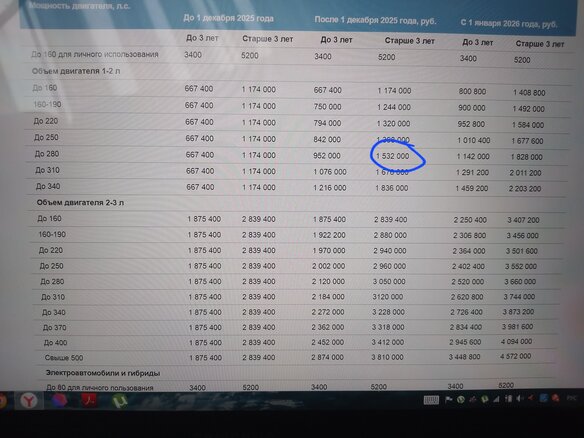Image resolution: width=584 pixels, height=438 pixels.
Task: Select the value 4 572 000
Action: pyautogui.click(x=515, y=356)
